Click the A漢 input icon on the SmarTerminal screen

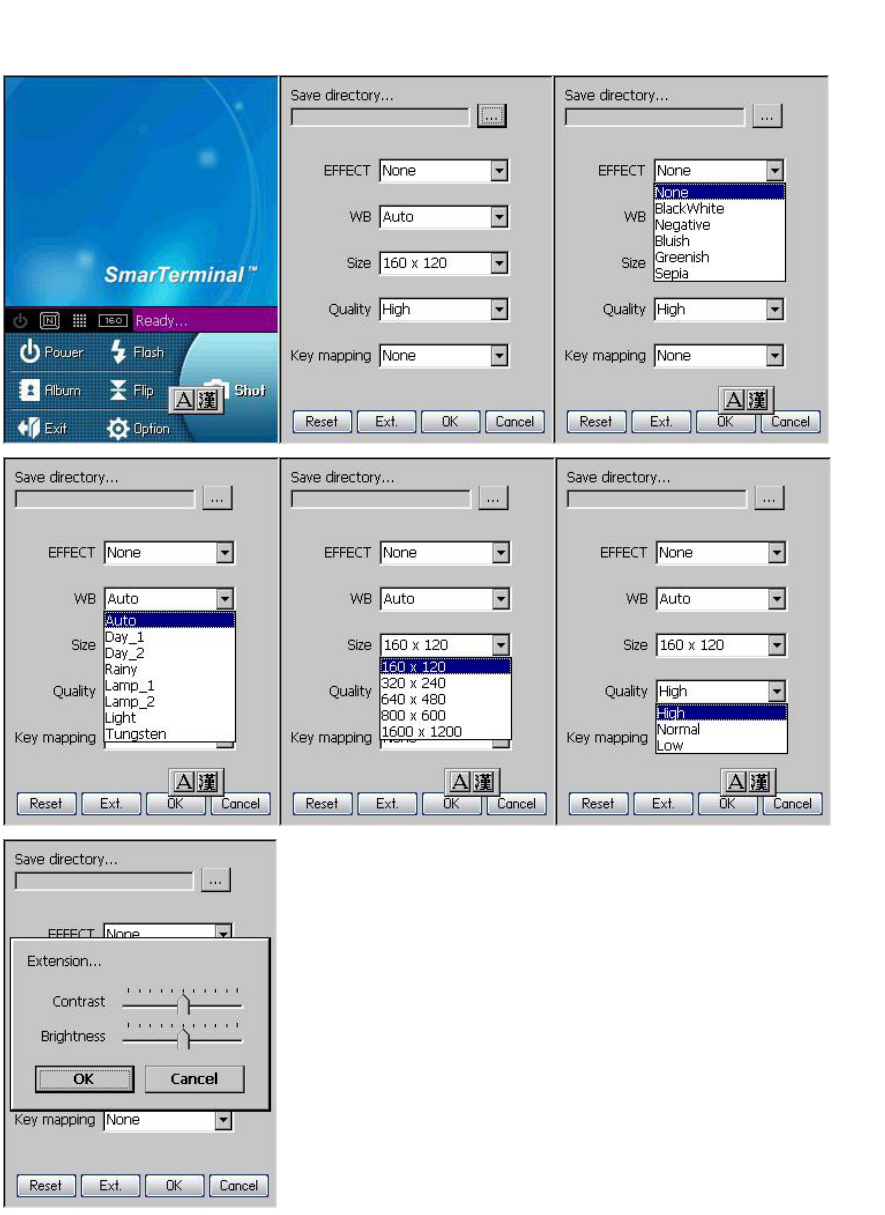click(195, 400)
